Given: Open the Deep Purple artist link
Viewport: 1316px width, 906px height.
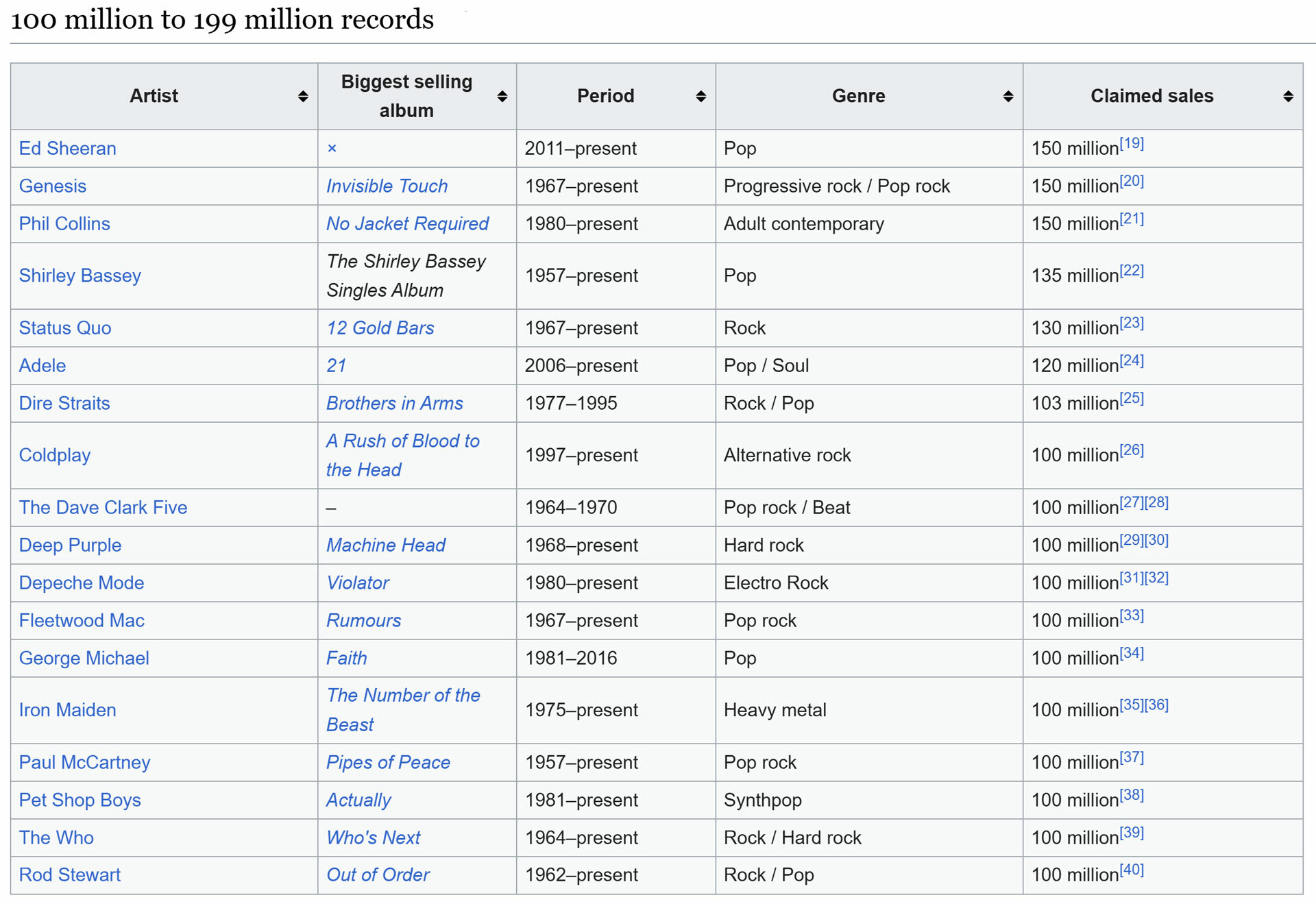Looking at the screenshot, I should click(x=71, y=546).
